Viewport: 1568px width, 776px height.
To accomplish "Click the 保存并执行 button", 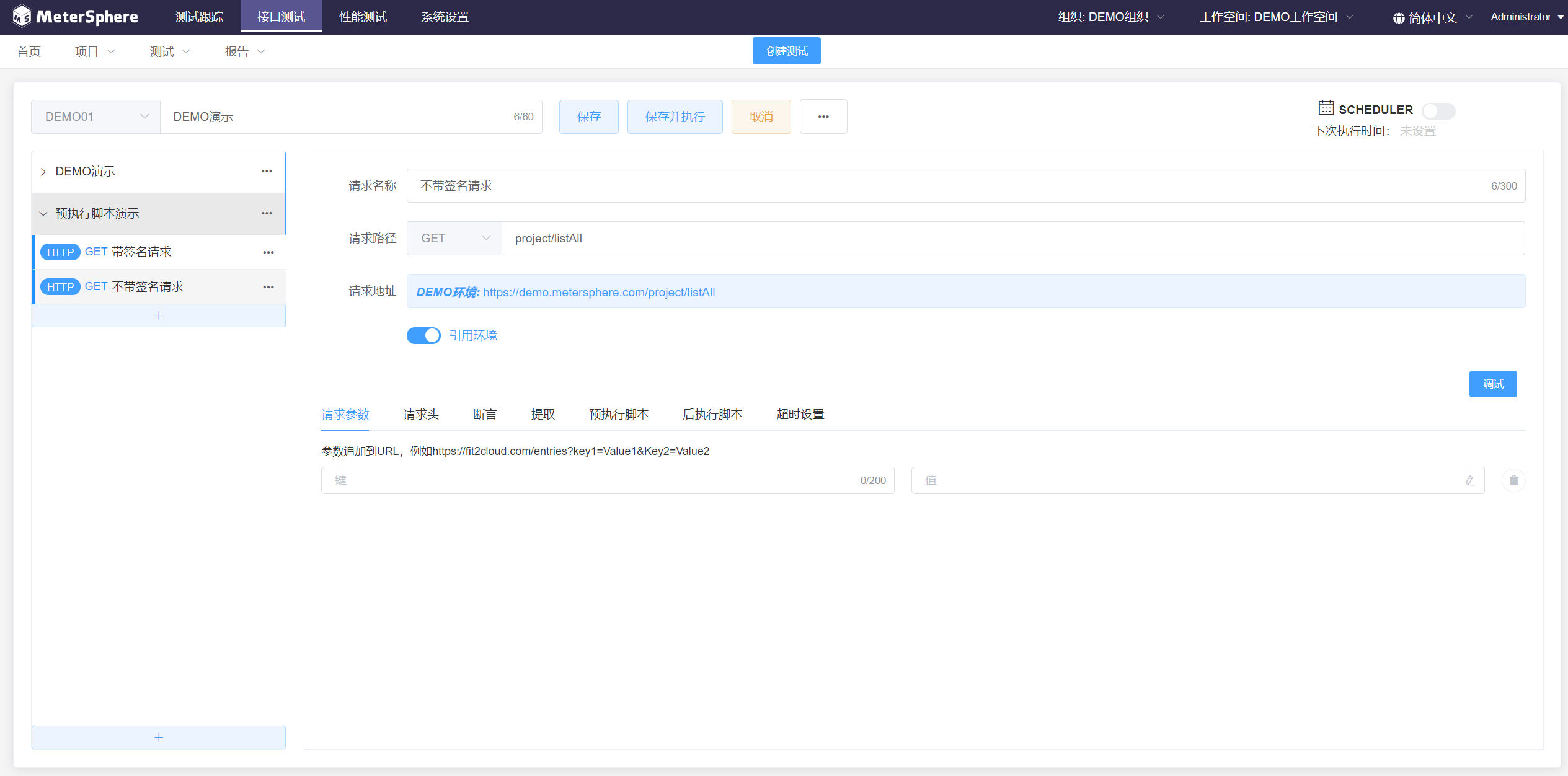I will [675, 117].
